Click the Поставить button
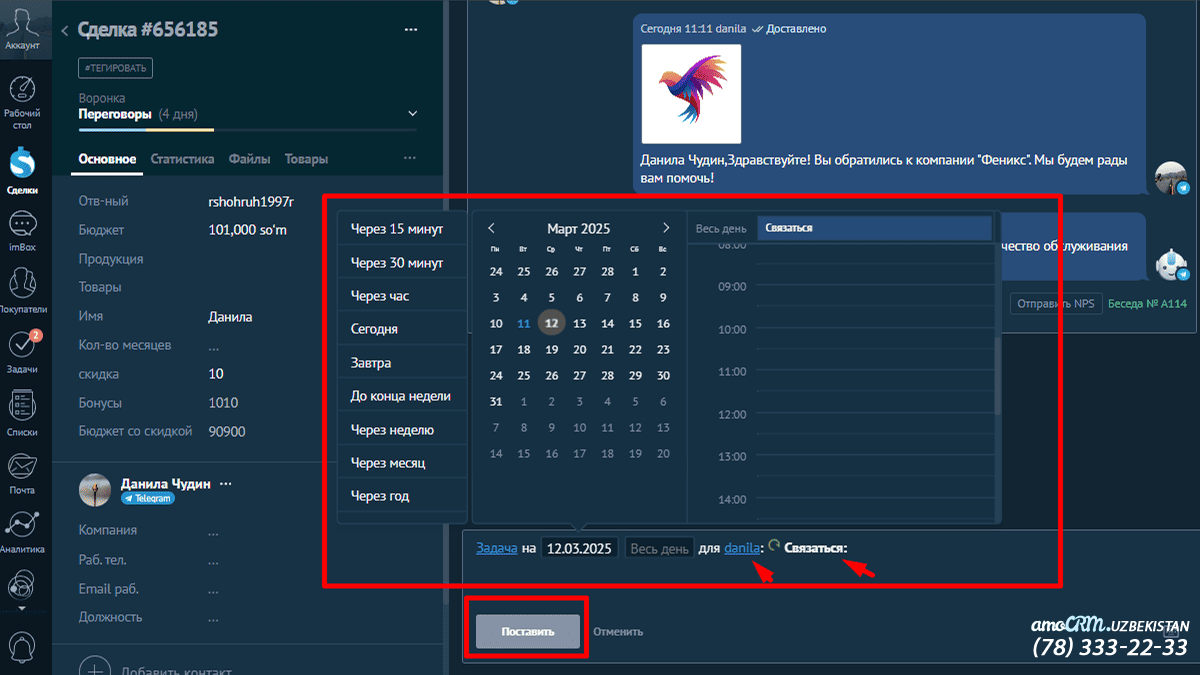Viewport: 1200px width, 675px height. pyautogui.click(x=528, y=631)
